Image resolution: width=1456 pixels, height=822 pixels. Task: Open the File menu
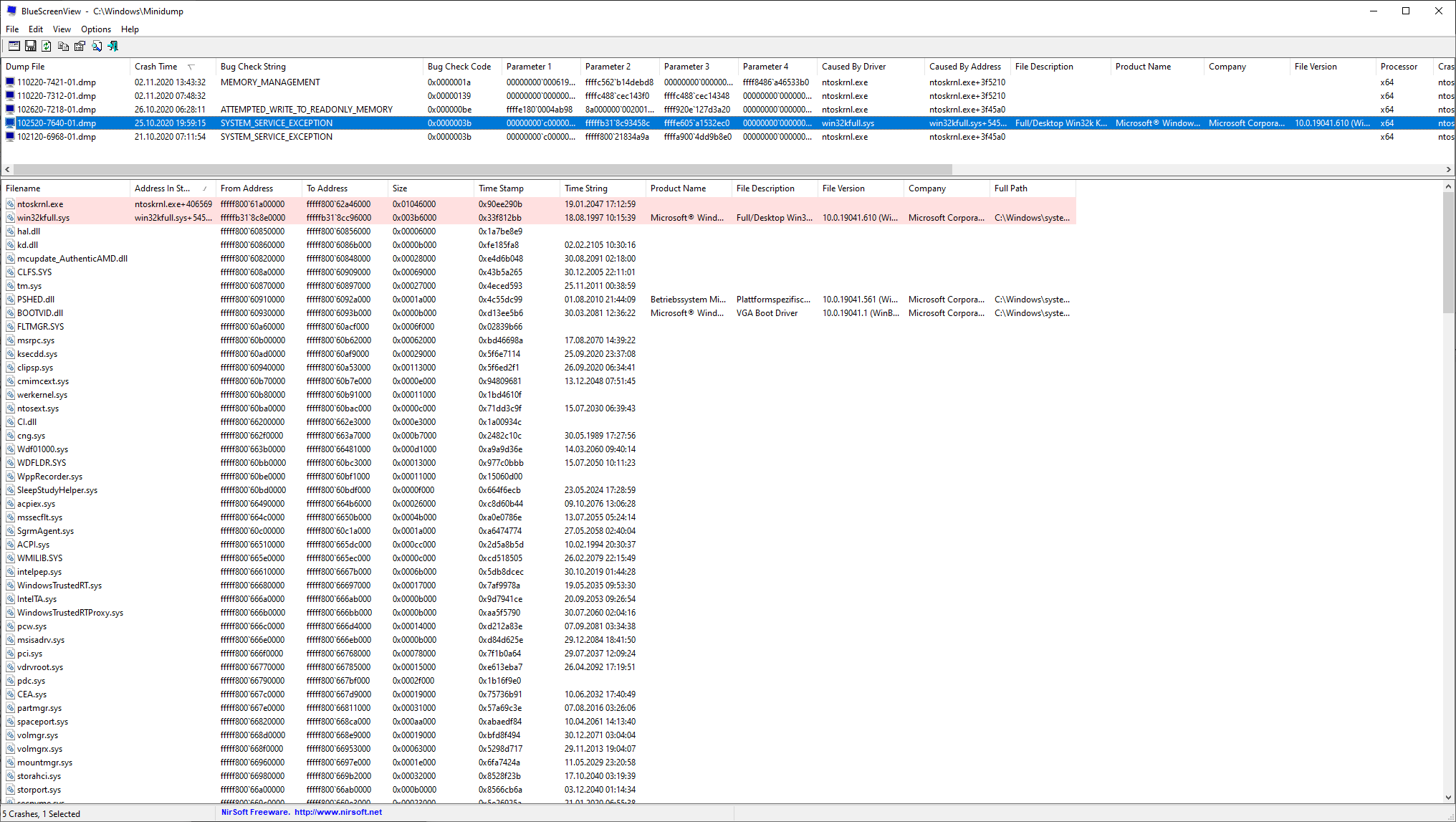point(12,29)
